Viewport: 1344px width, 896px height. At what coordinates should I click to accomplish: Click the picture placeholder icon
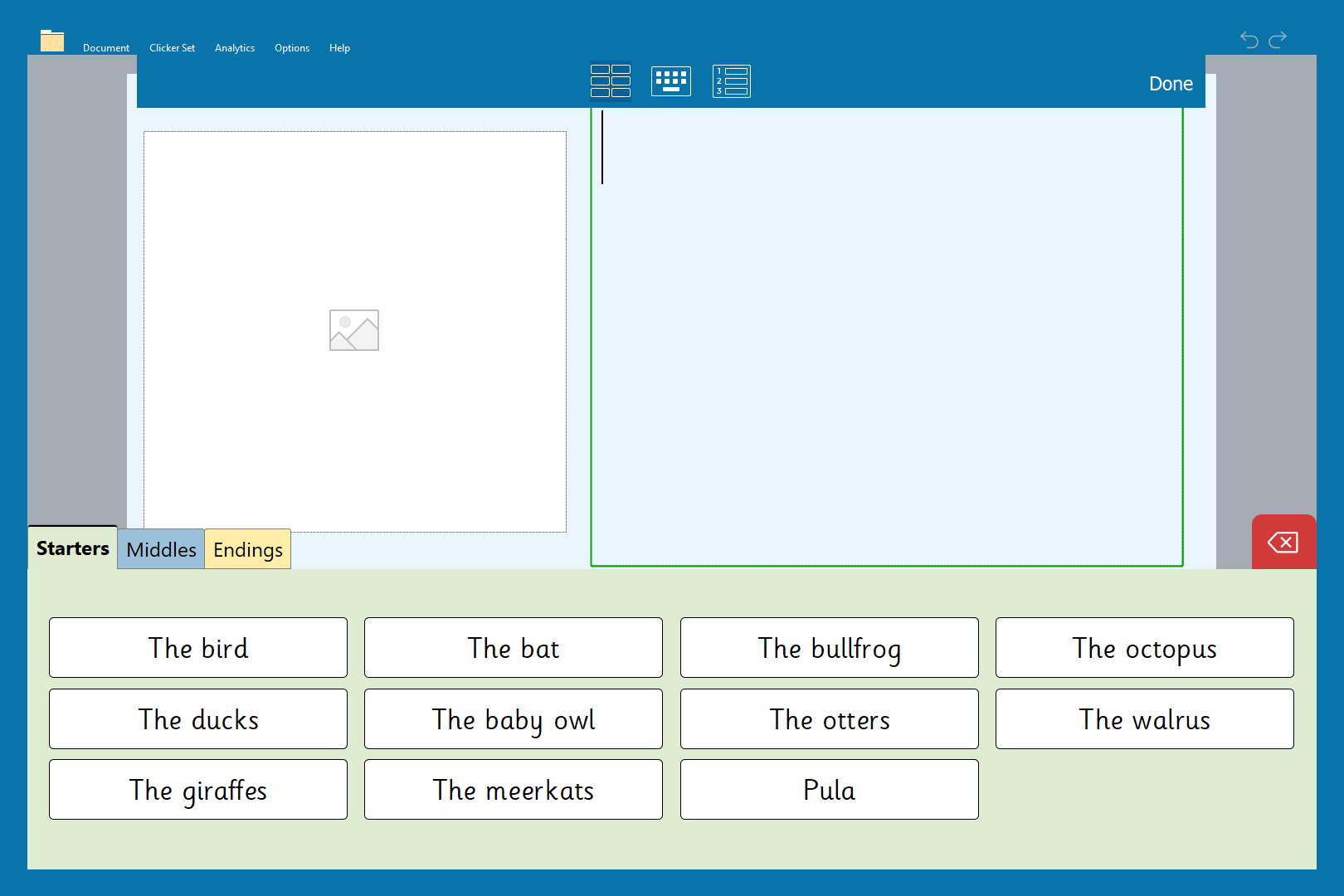(x=354, y=330)
